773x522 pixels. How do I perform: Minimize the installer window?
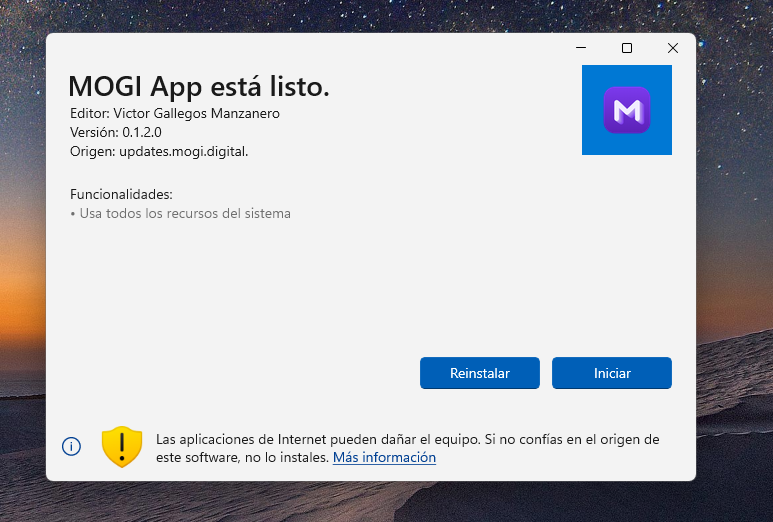581,48
